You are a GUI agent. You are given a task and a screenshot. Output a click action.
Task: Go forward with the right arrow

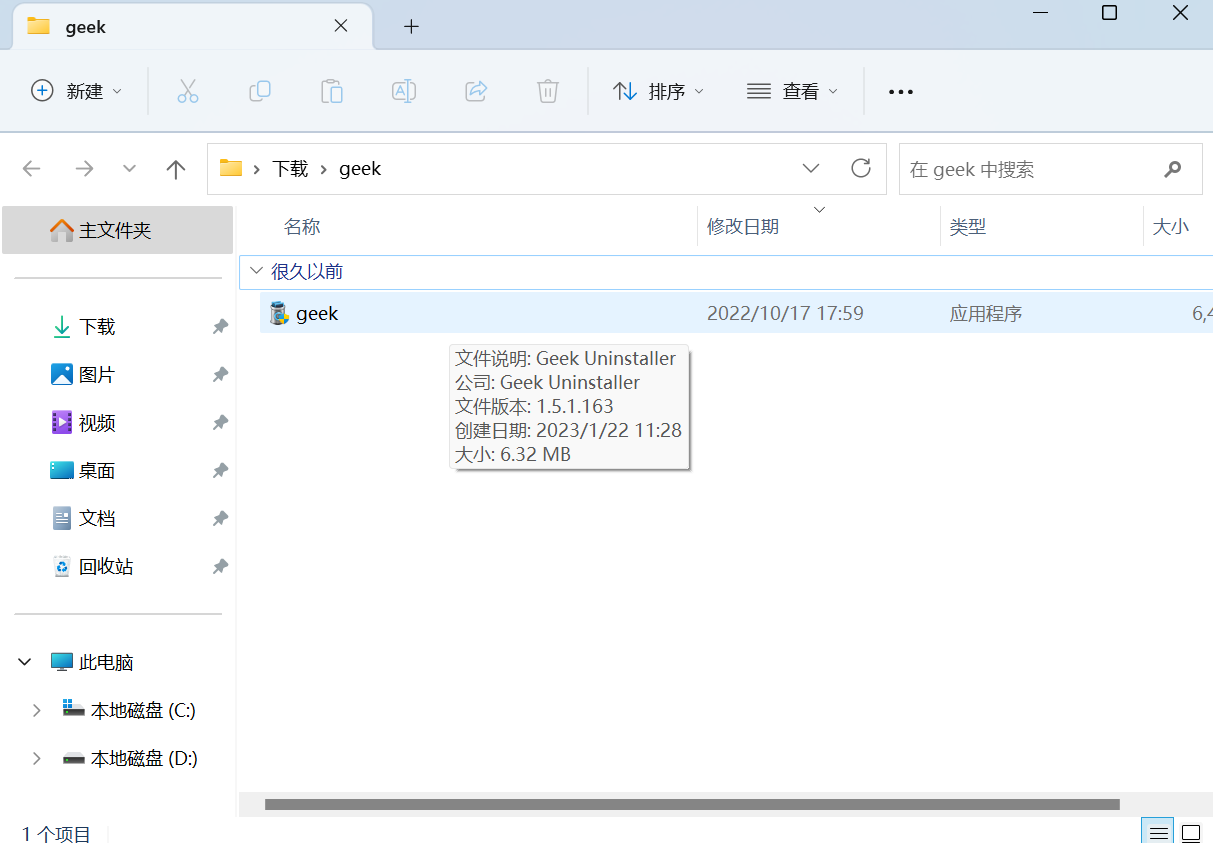84,169
